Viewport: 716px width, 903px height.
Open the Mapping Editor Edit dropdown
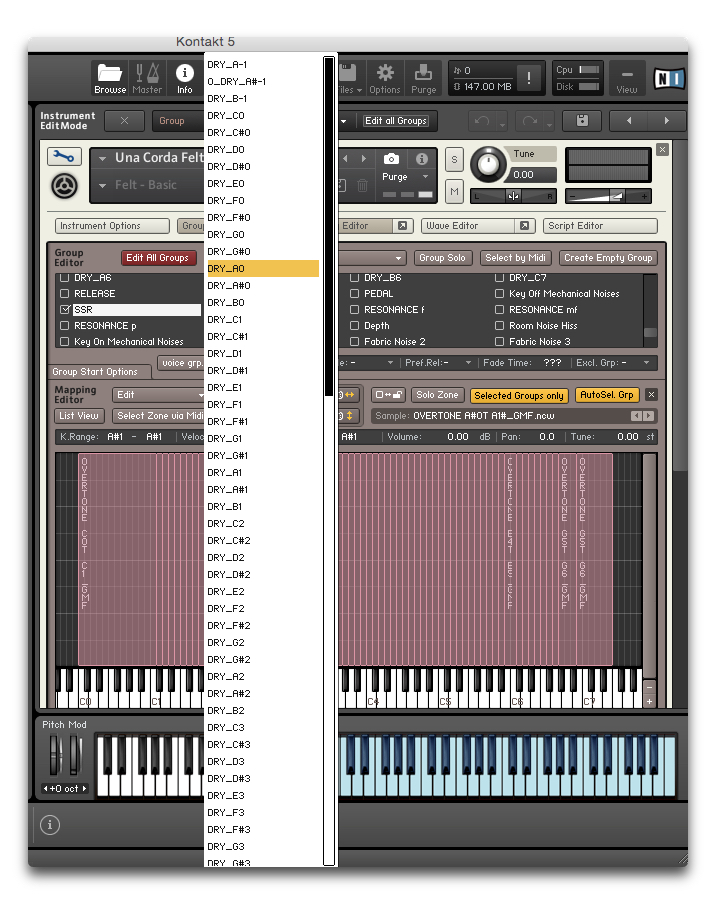point(158,394)
